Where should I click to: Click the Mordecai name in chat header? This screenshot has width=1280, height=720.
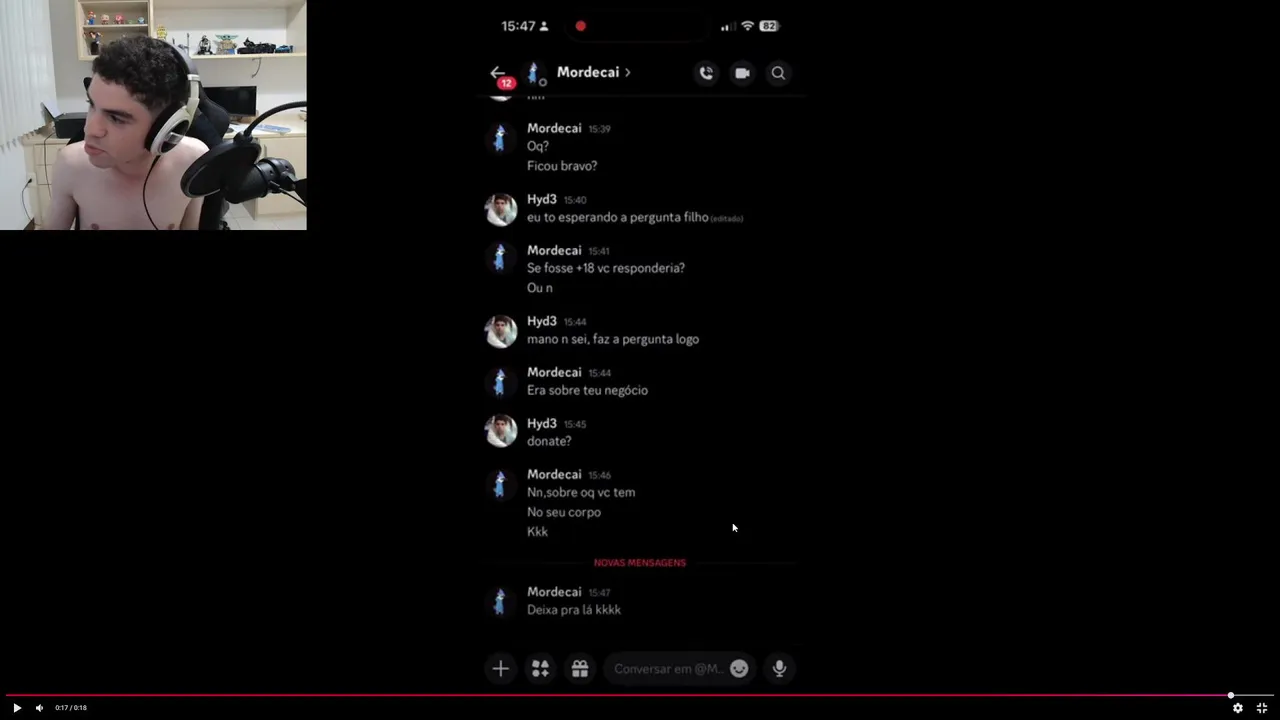(587, 72)
